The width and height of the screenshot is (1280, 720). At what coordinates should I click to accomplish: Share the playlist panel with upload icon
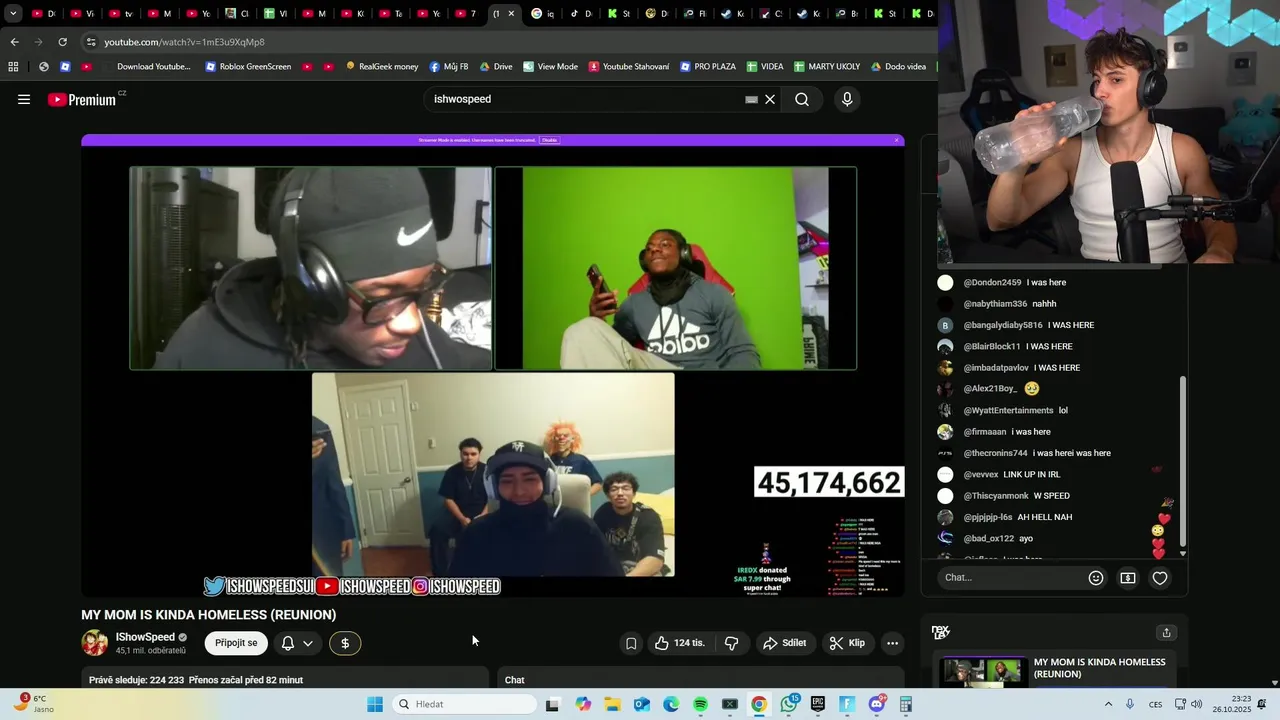1166,633
